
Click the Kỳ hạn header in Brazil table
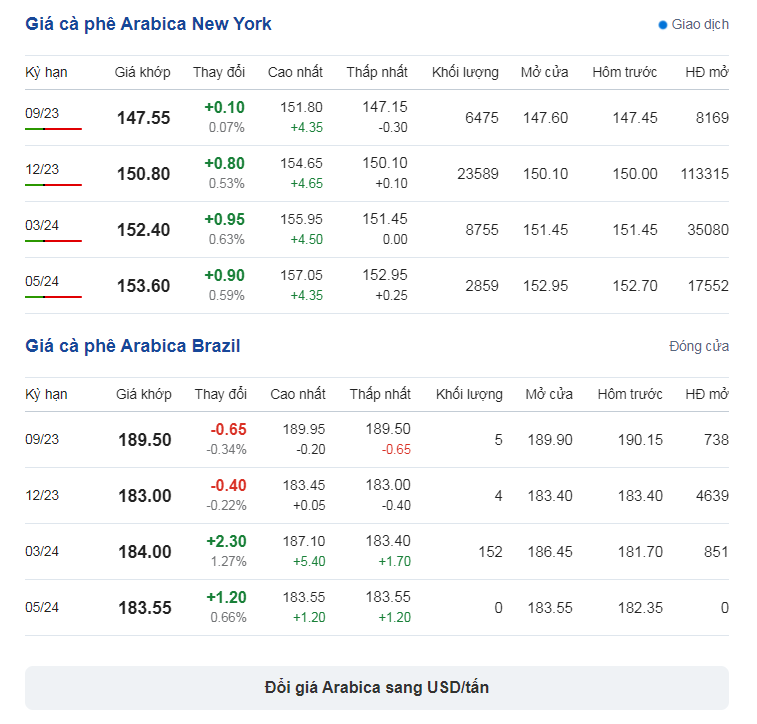46,394
